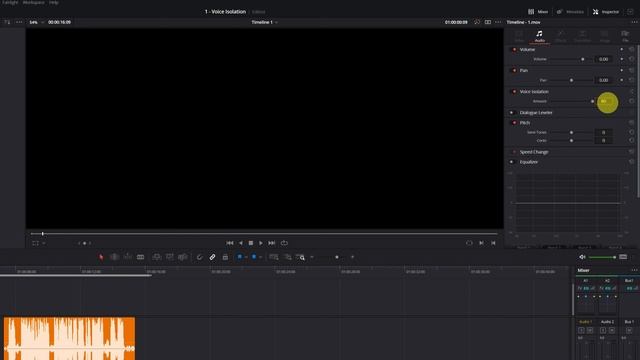Reset the Volume section

click(631, 49)
